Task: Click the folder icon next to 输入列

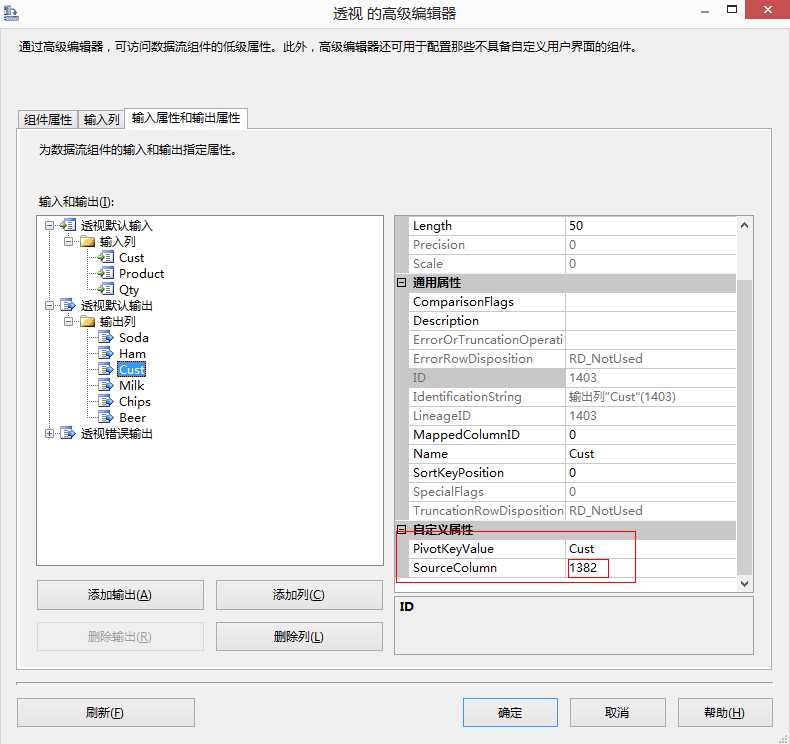Action: click(x=88, y=241)
